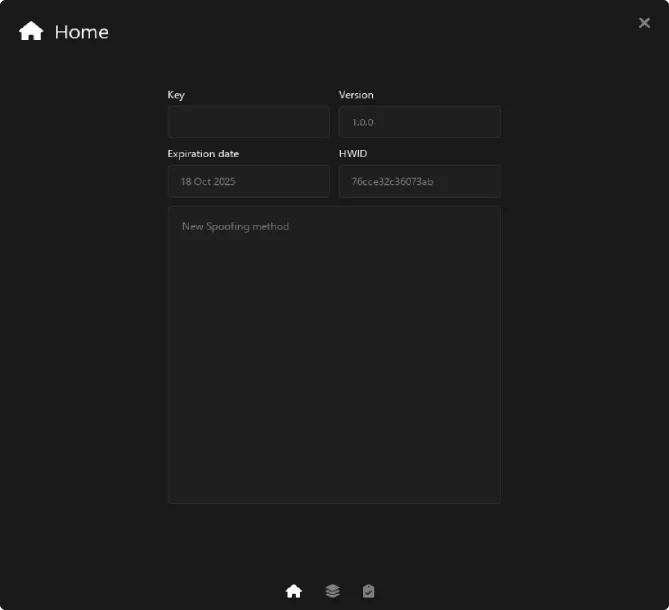Click the "New Spoofing method" text
The height and width of the screenshot is (610, 669).
[235, 227]
